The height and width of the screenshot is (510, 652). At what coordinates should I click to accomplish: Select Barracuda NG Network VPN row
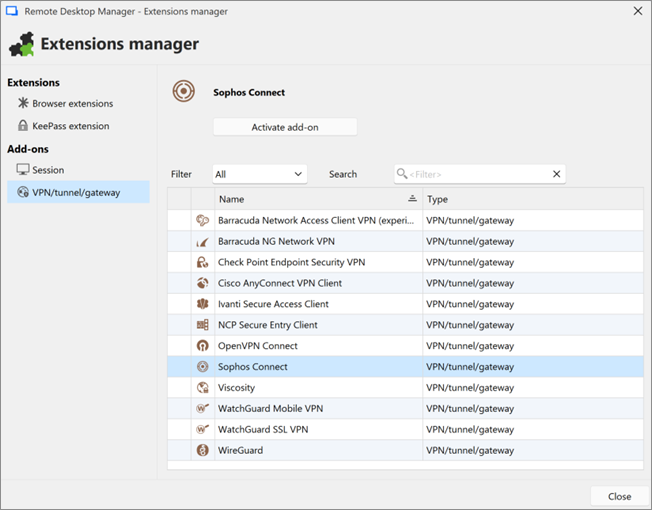[x=405, y=241]
